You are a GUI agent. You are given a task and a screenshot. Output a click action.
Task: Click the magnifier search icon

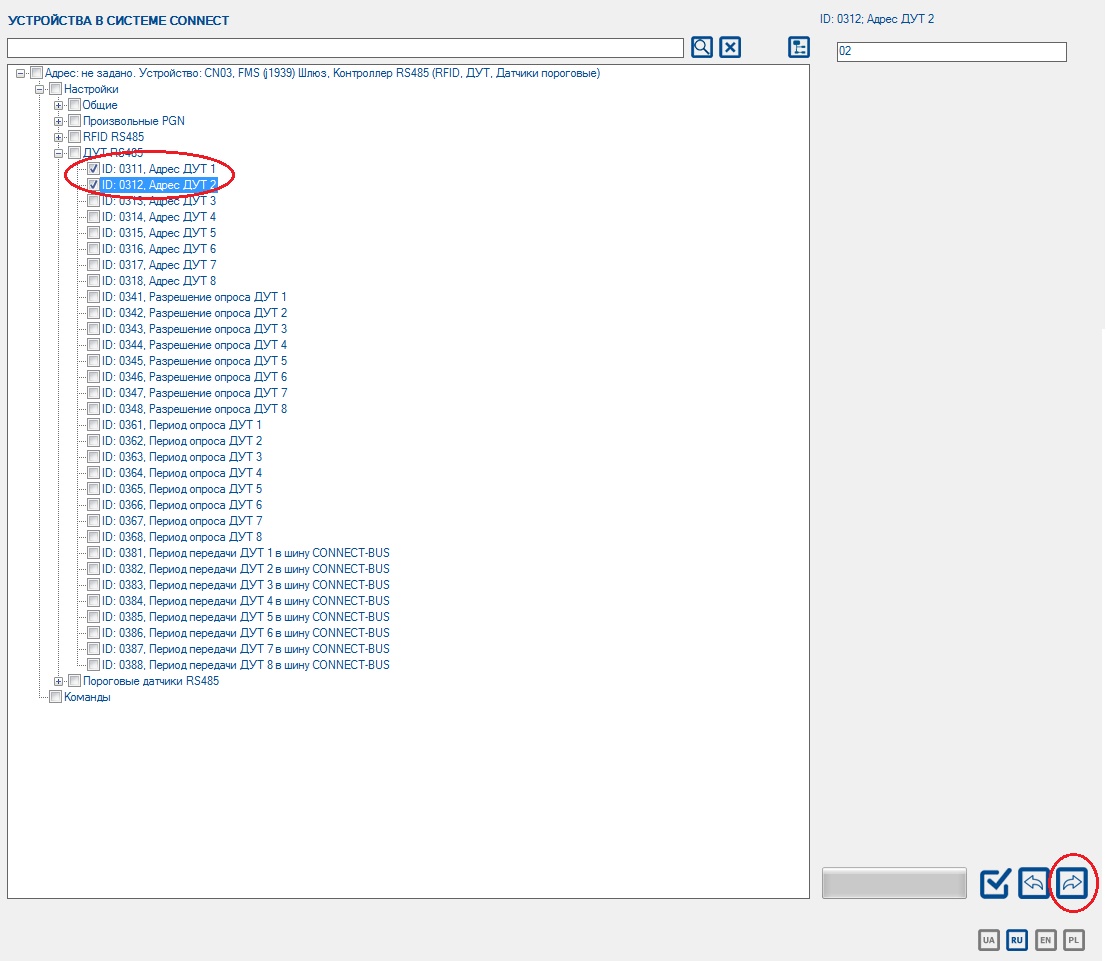[x=702, y=47]
